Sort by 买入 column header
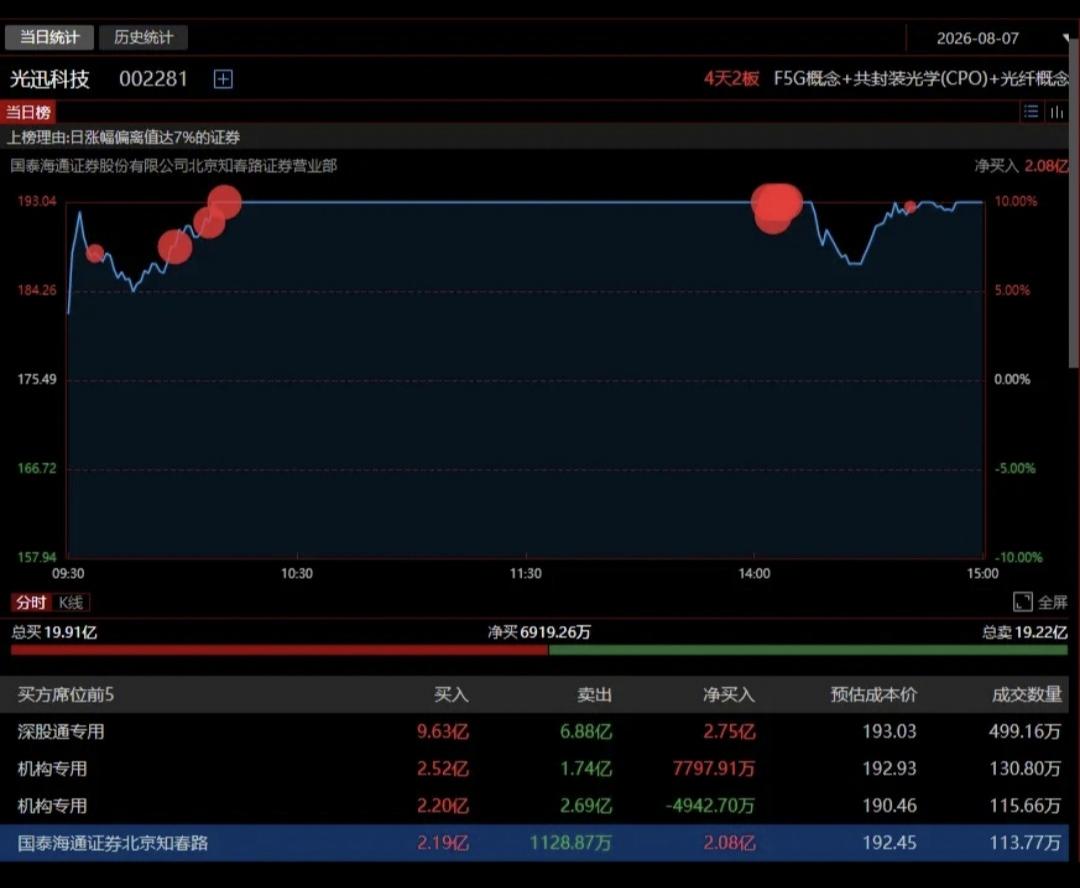 [x=451, y=694]
